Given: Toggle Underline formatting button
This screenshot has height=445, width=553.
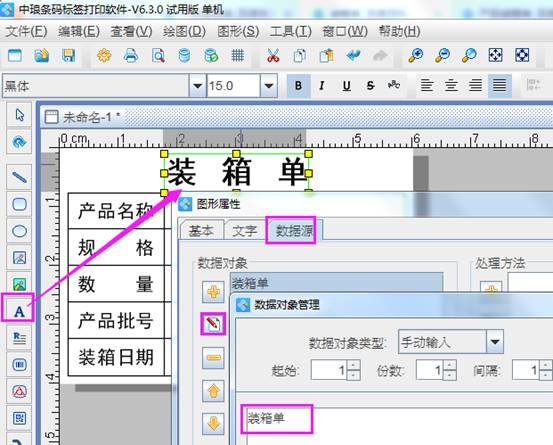Looking at the screenshot, I should tap(346, 85).
